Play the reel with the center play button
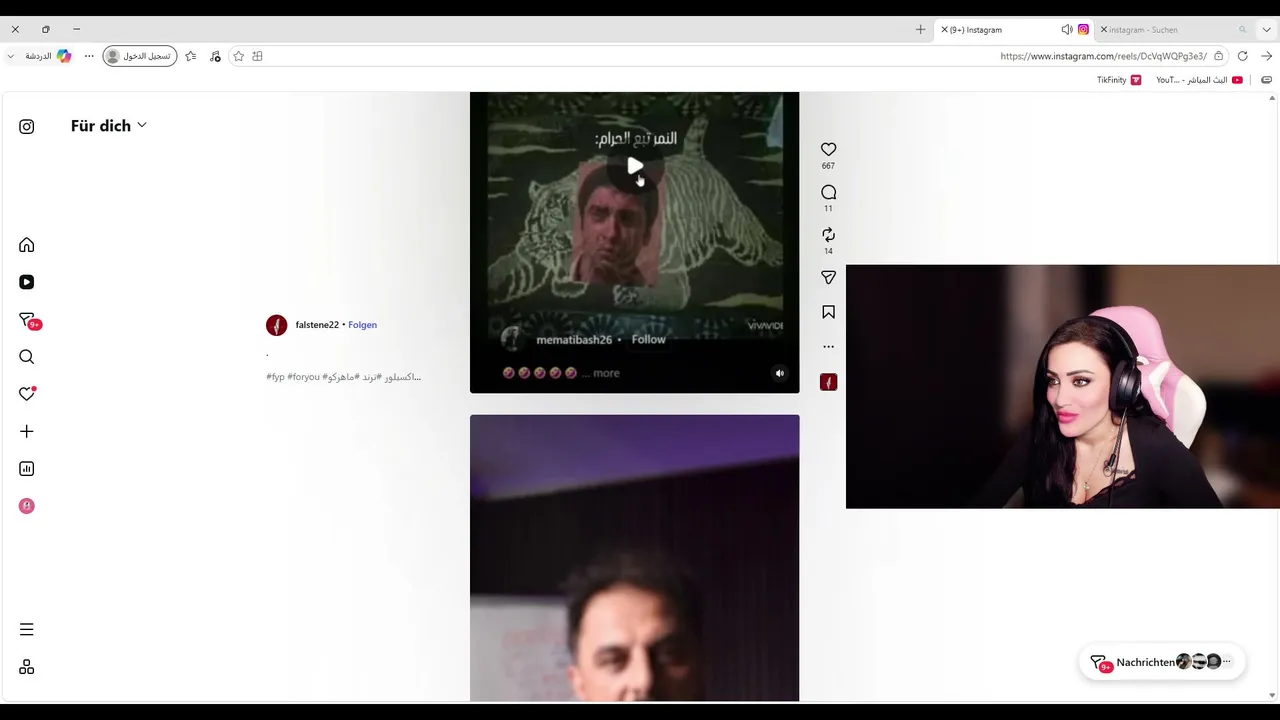The width and height of the screenshot is (1280, 720). 635,166
